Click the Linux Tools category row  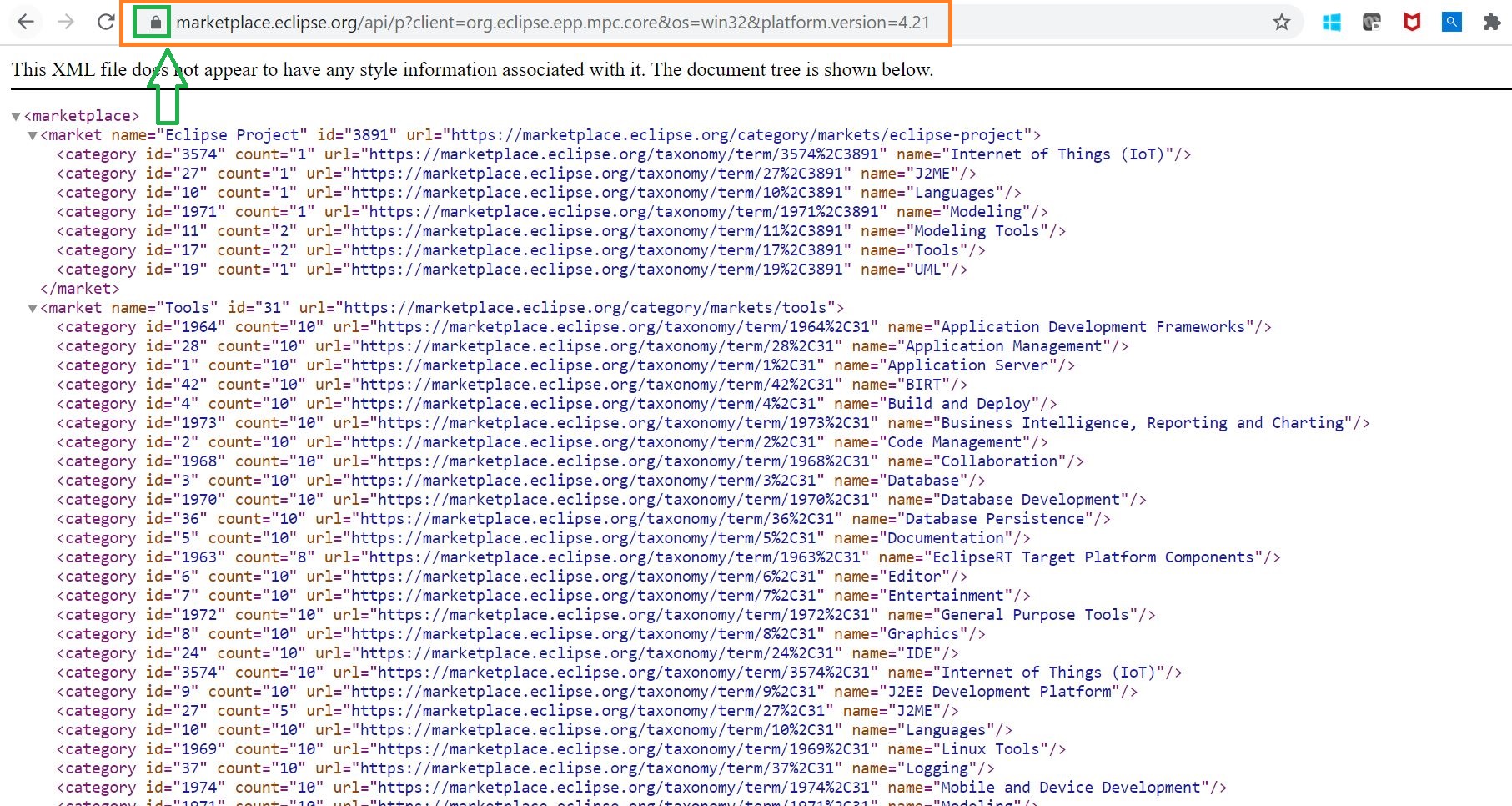[561, 749]
